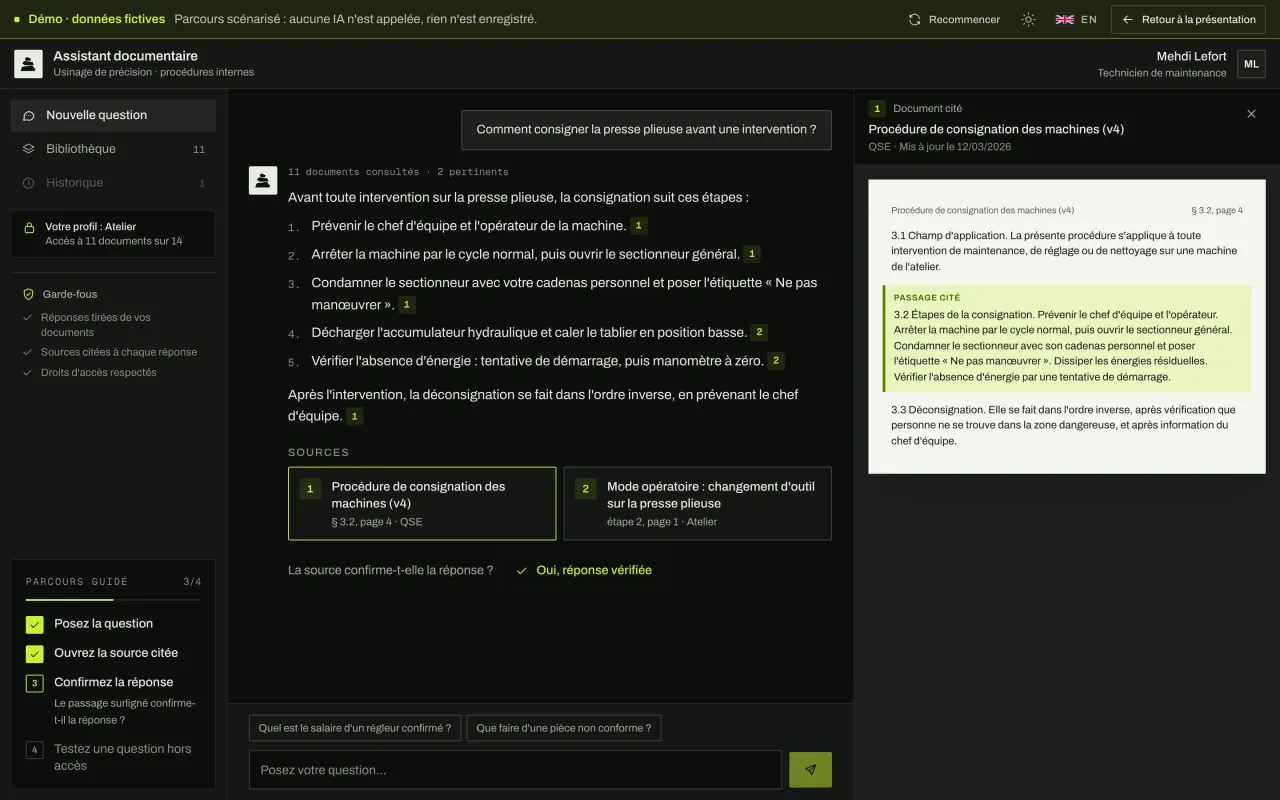Click the Garde-fous shield icon

[x=29, y=295]
